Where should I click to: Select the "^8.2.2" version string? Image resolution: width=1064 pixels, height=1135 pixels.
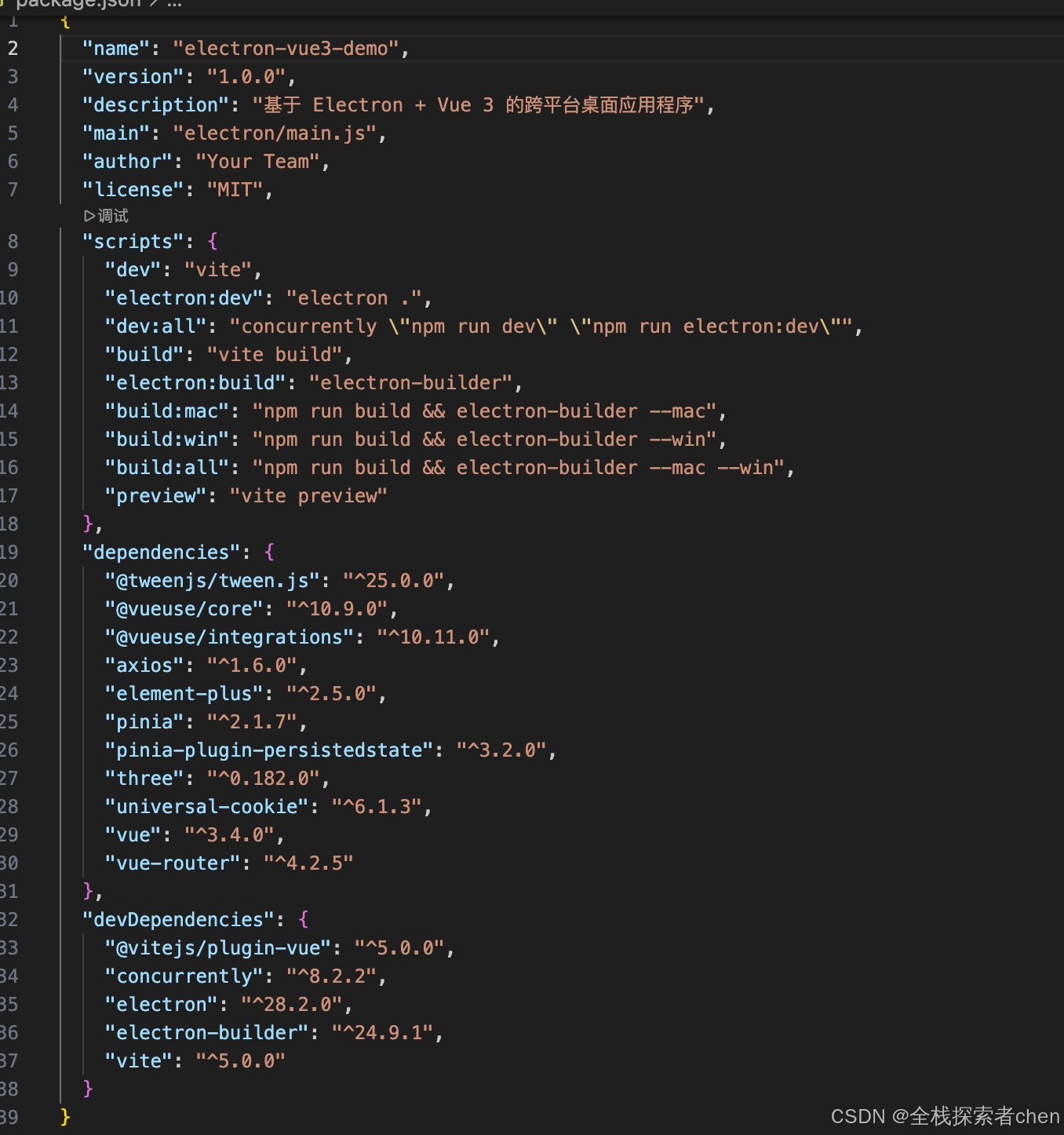331,976
